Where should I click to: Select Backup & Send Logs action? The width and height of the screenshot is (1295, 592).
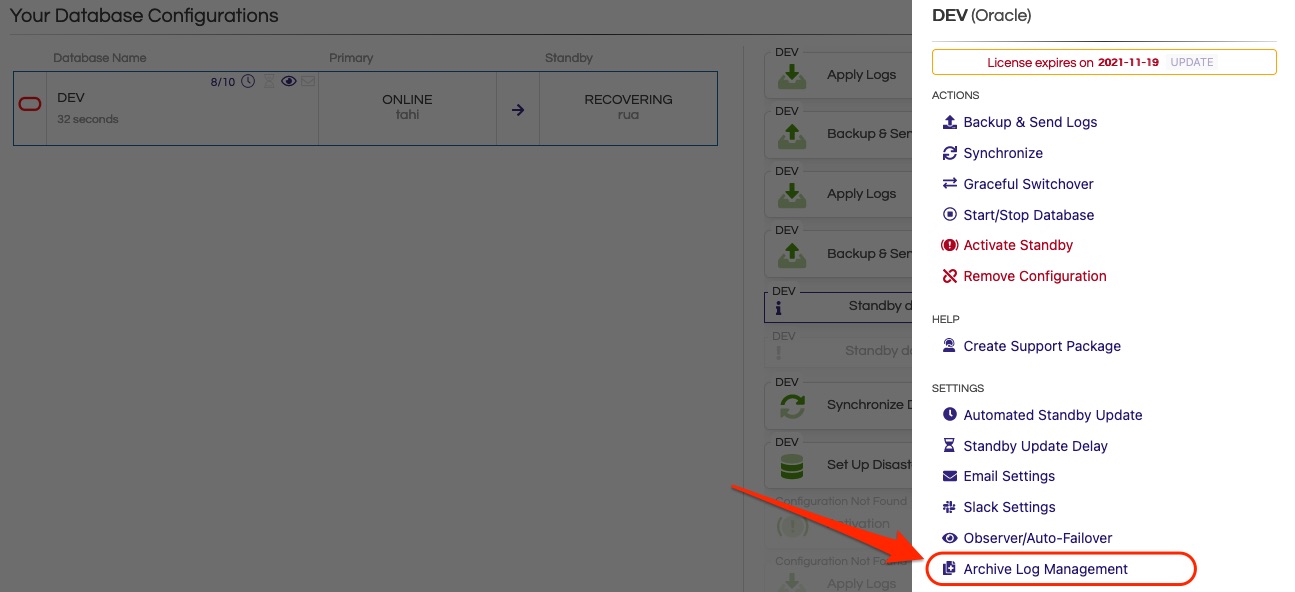click(1029, 122)
